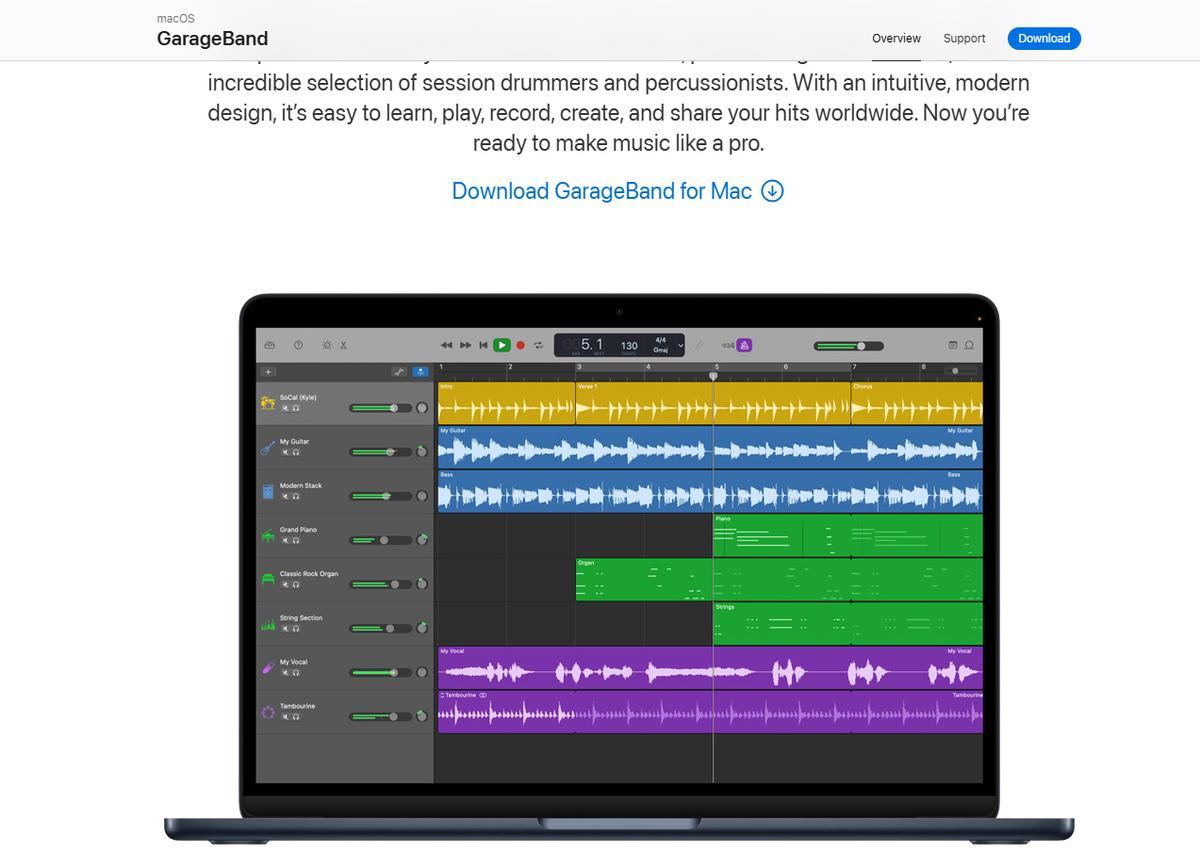Select the Overview navigation tab

[896, 38]
